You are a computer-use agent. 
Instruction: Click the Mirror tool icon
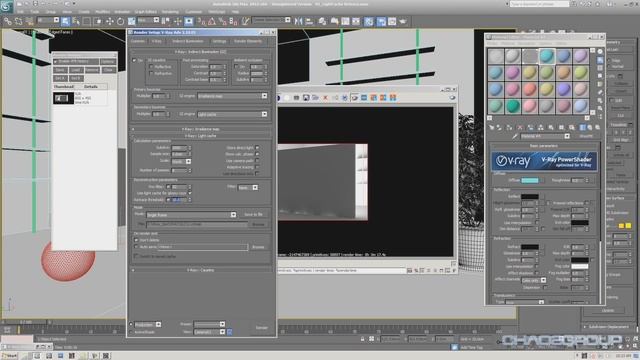point(298,21)
